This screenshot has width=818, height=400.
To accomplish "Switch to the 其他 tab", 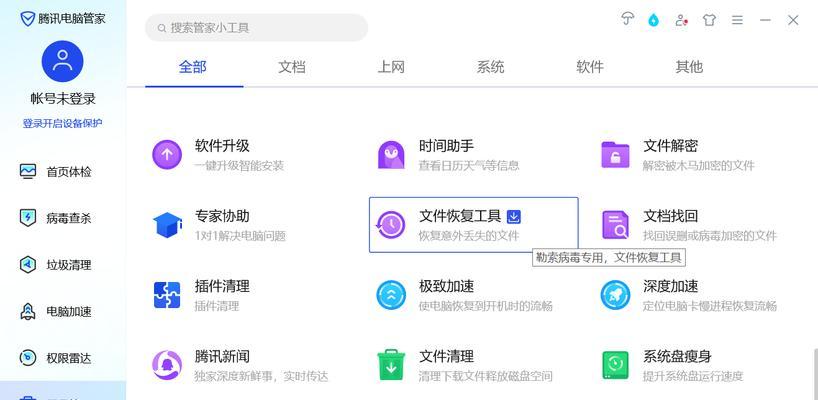I will pos(689,67).
